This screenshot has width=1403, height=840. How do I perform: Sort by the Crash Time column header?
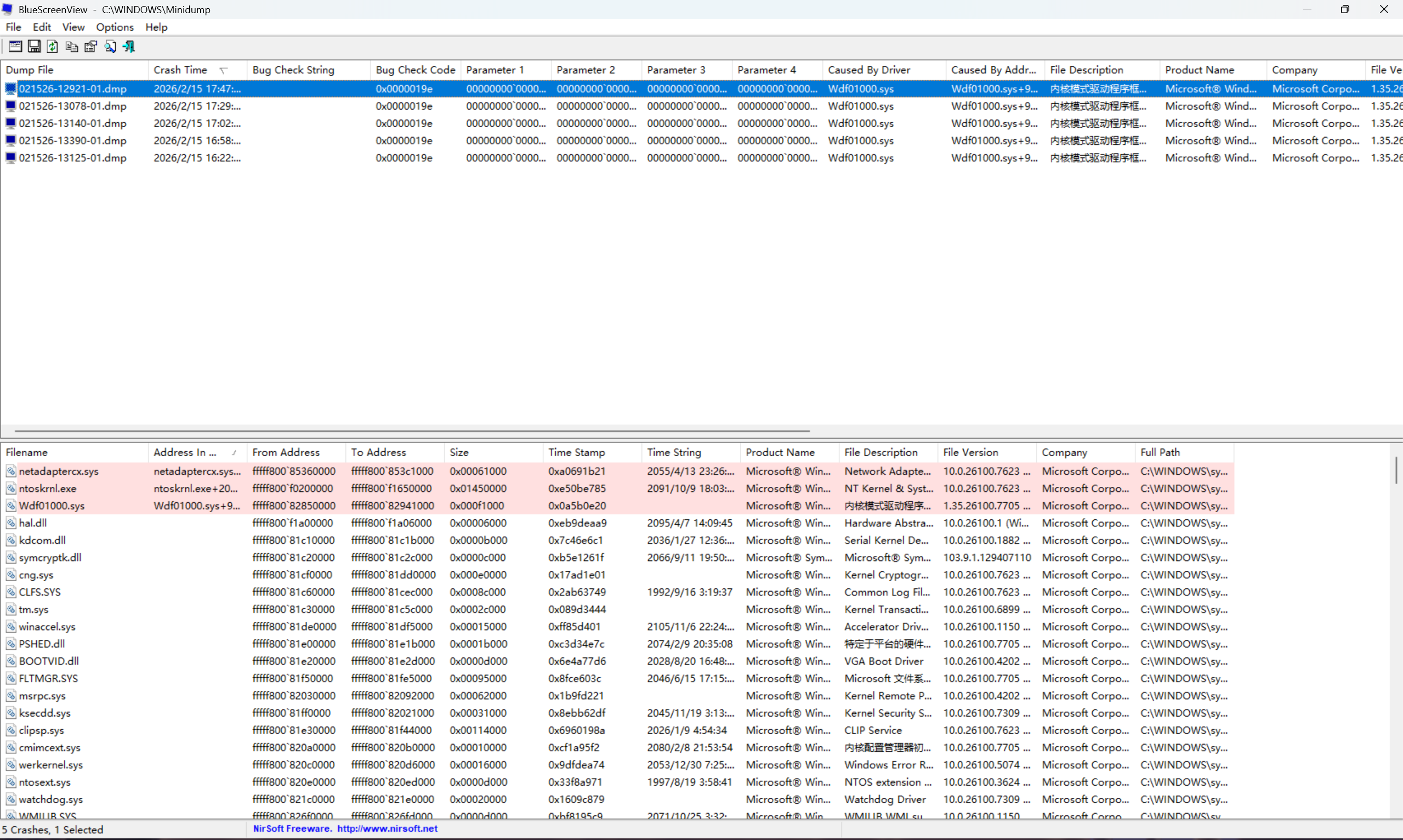click(x=181, y=70)
